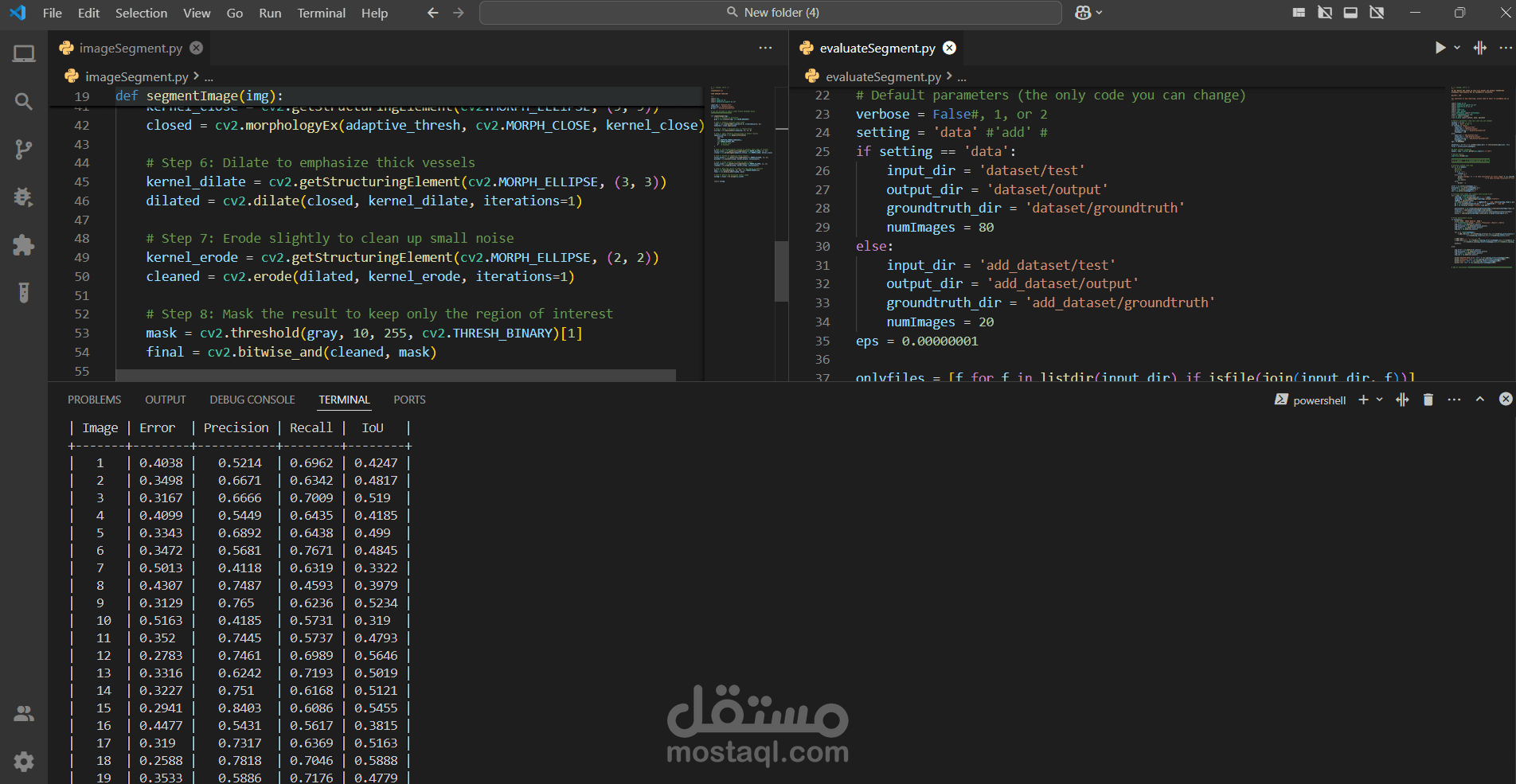Open the Explorer view in the activity bar
The width and height of the screenshot is (1516, 784).
[x=24, y=54]
